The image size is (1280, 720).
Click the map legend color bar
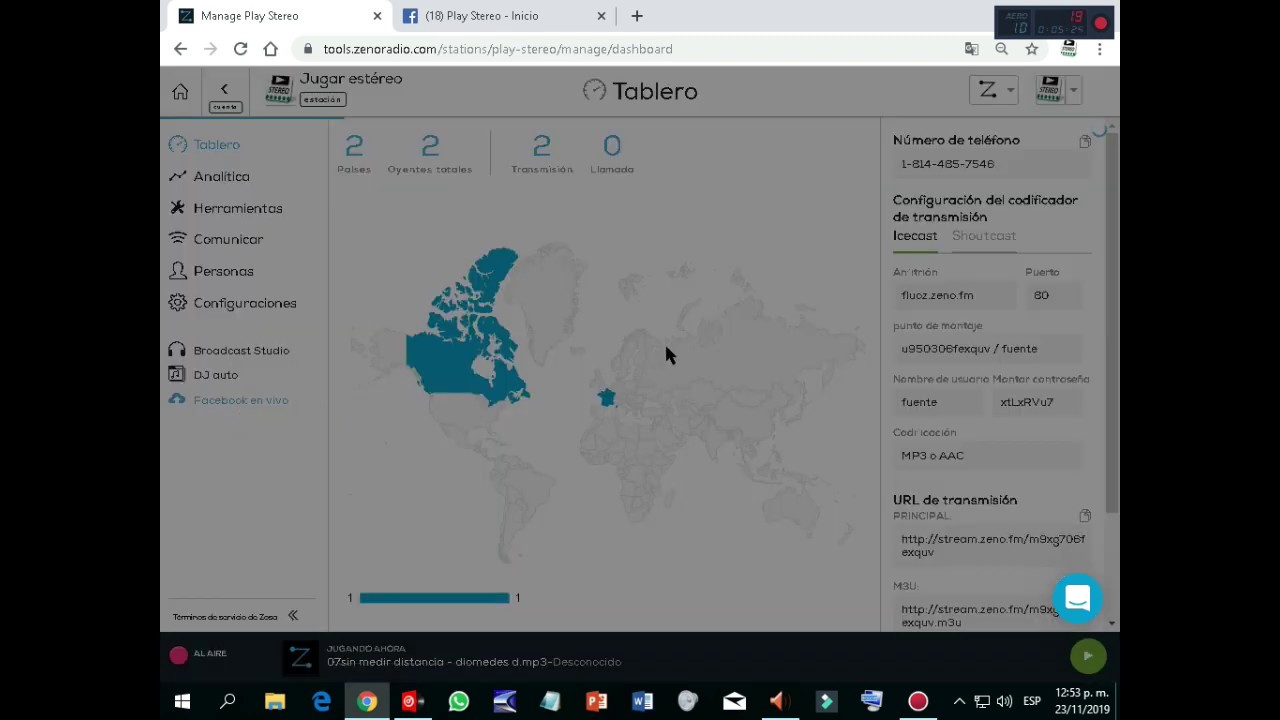pyautogui.click(x=434, y=598)
